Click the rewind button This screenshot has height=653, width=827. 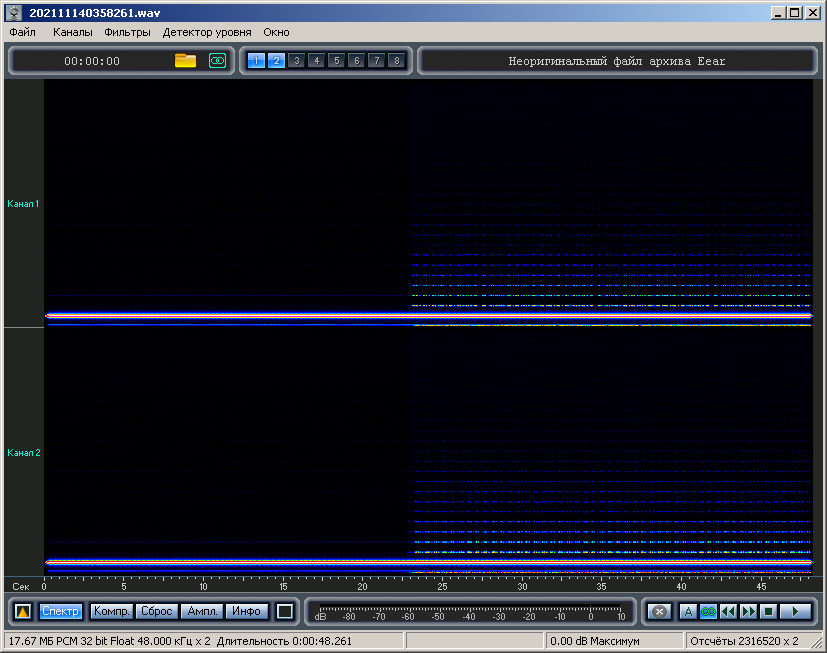(x=728, y=611)
